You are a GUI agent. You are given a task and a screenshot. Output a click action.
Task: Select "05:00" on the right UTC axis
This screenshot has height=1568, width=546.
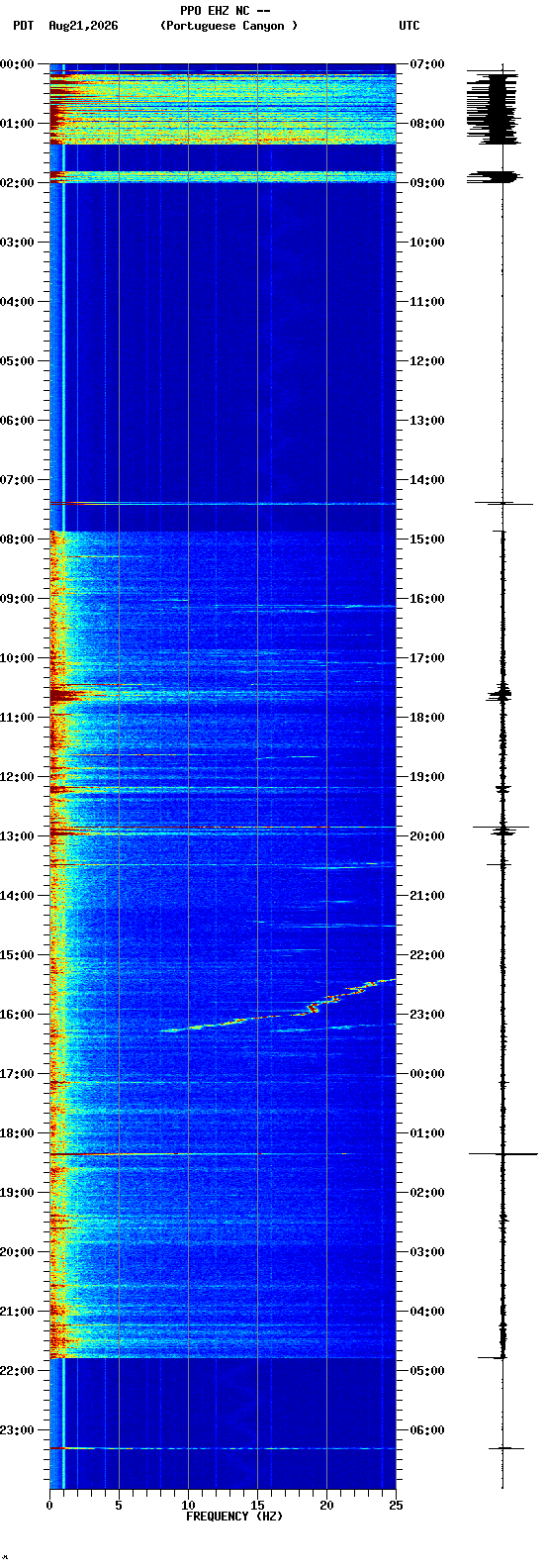(x=427, y=1370)
